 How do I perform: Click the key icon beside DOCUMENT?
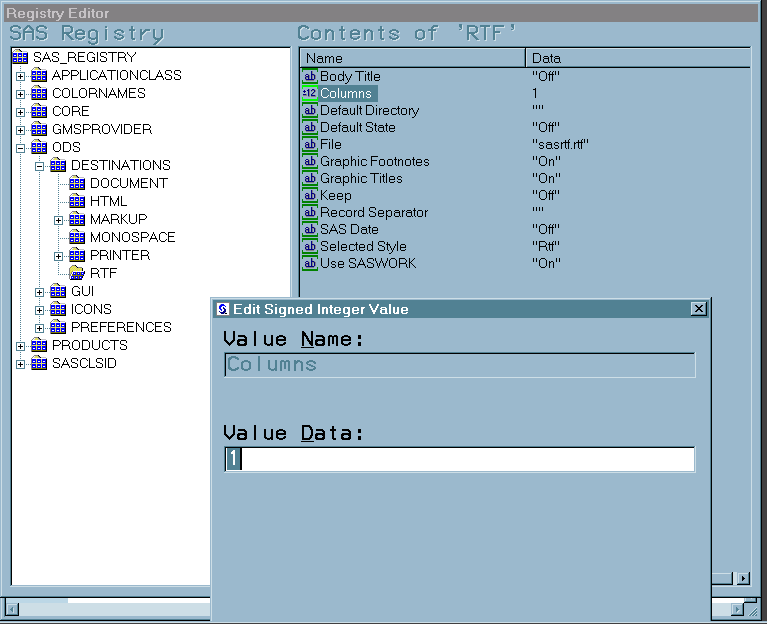[77, 183]
